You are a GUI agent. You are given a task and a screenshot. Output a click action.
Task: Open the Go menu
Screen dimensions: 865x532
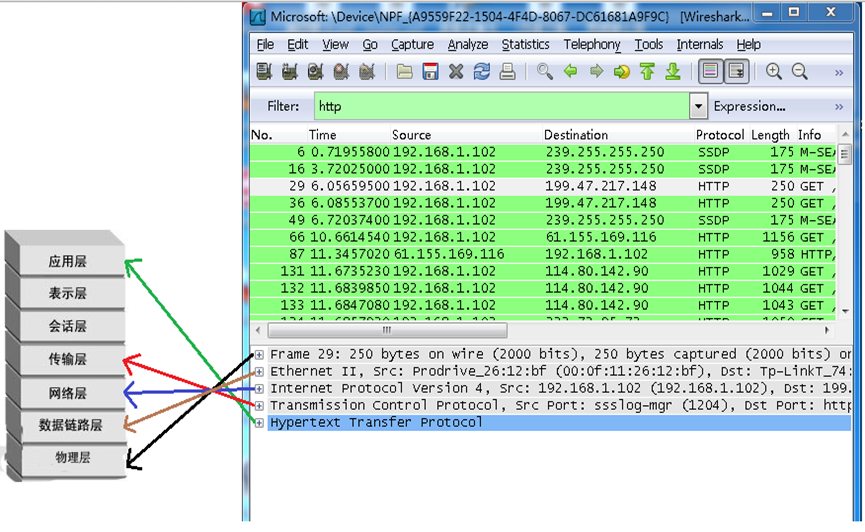pos(370,44)
